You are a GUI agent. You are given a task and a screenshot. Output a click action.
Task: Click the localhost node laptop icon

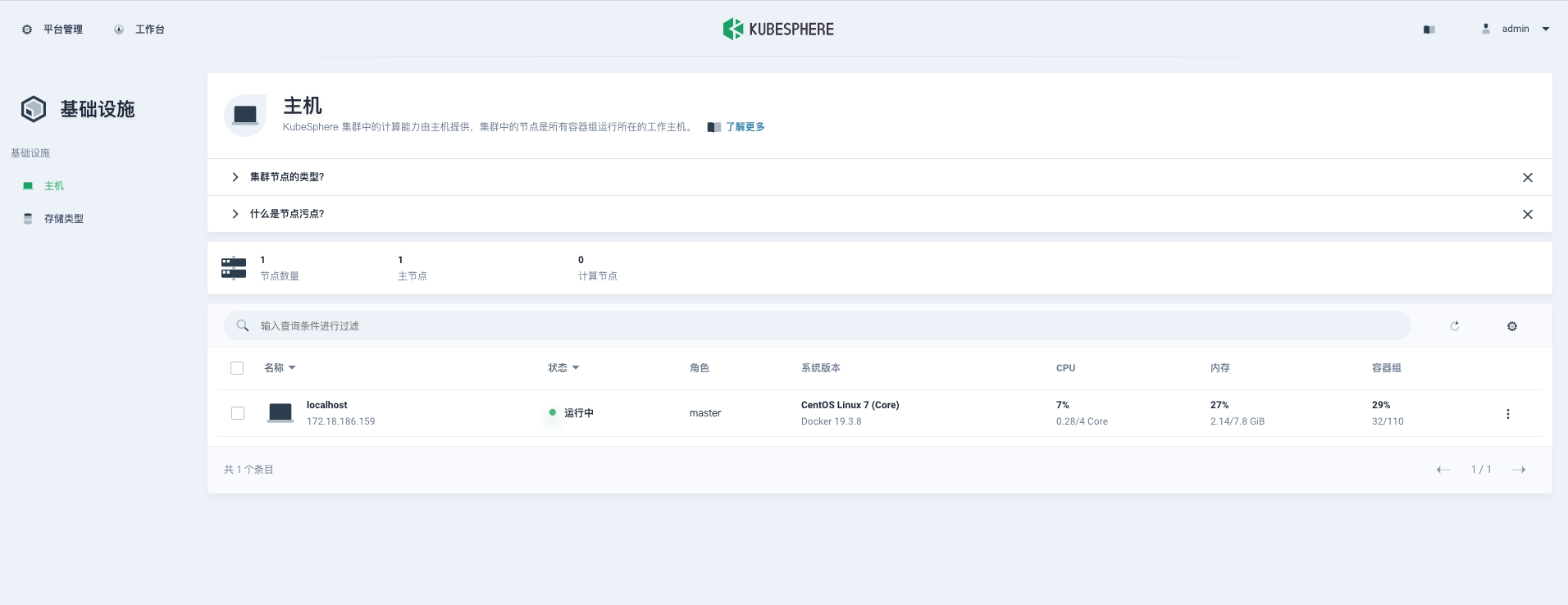coord(280,412)
